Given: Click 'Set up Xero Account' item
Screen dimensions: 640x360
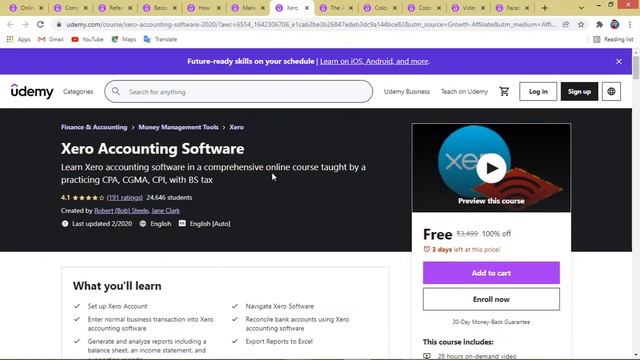Looking at the screenshot, I should tap(118, 306).
